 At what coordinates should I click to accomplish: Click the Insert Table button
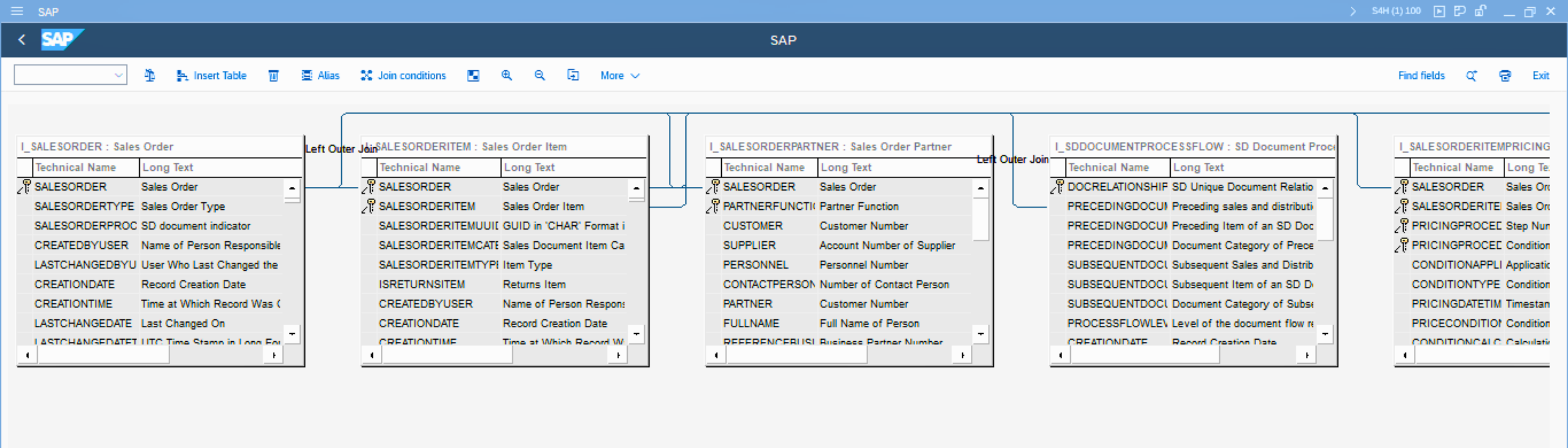[212, 75]
